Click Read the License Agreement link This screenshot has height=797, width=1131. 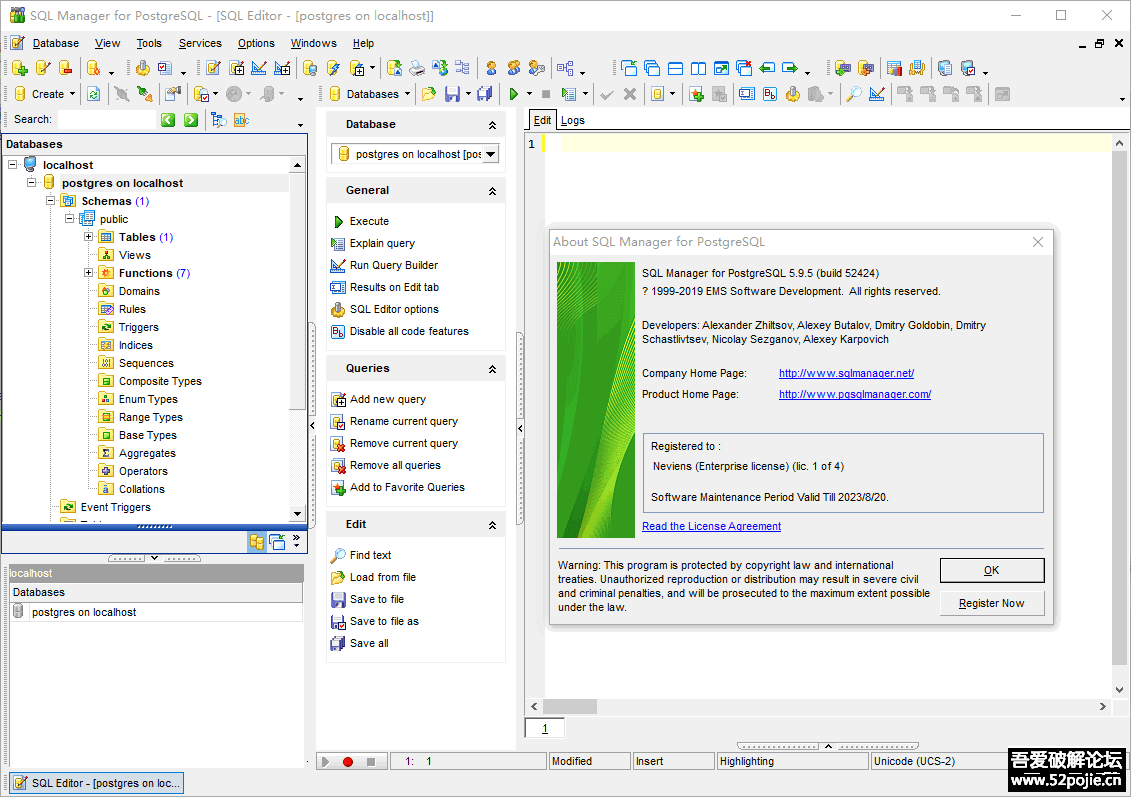tap(711, 526)
